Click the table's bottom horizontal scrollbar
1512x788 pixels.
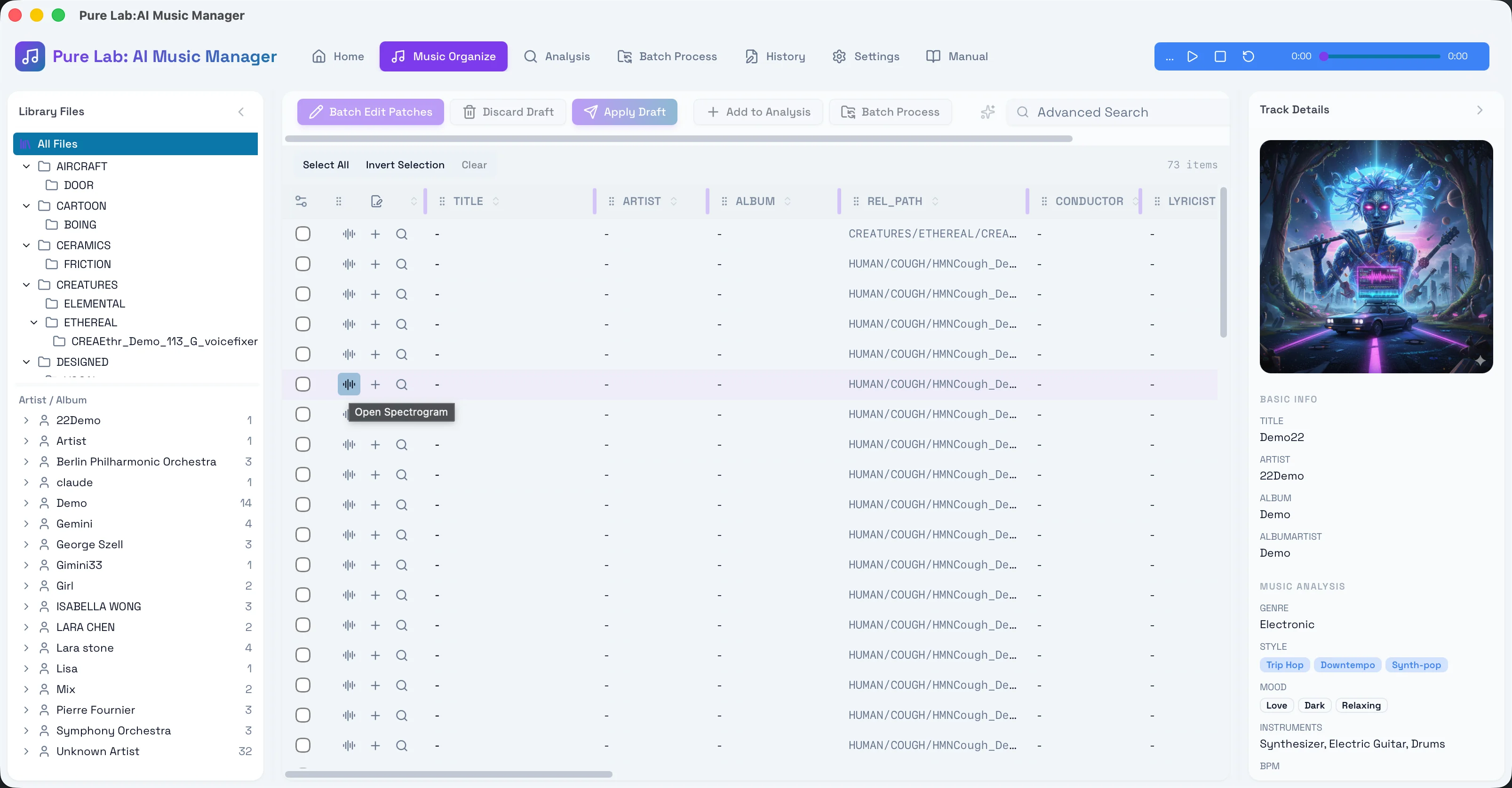[448, 774]
